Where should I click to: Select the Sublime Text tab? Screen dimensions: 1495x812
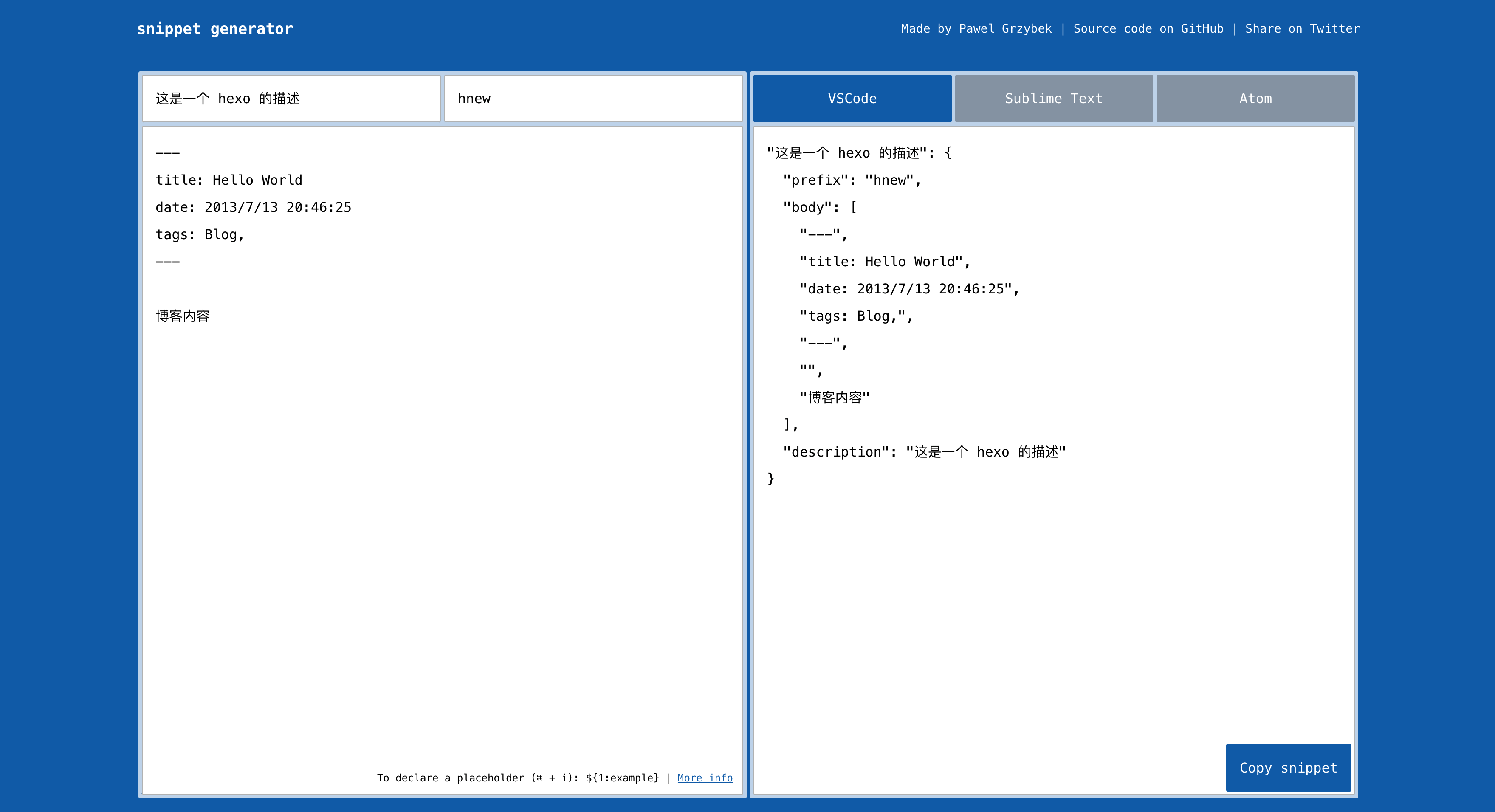click(1053, 99)
